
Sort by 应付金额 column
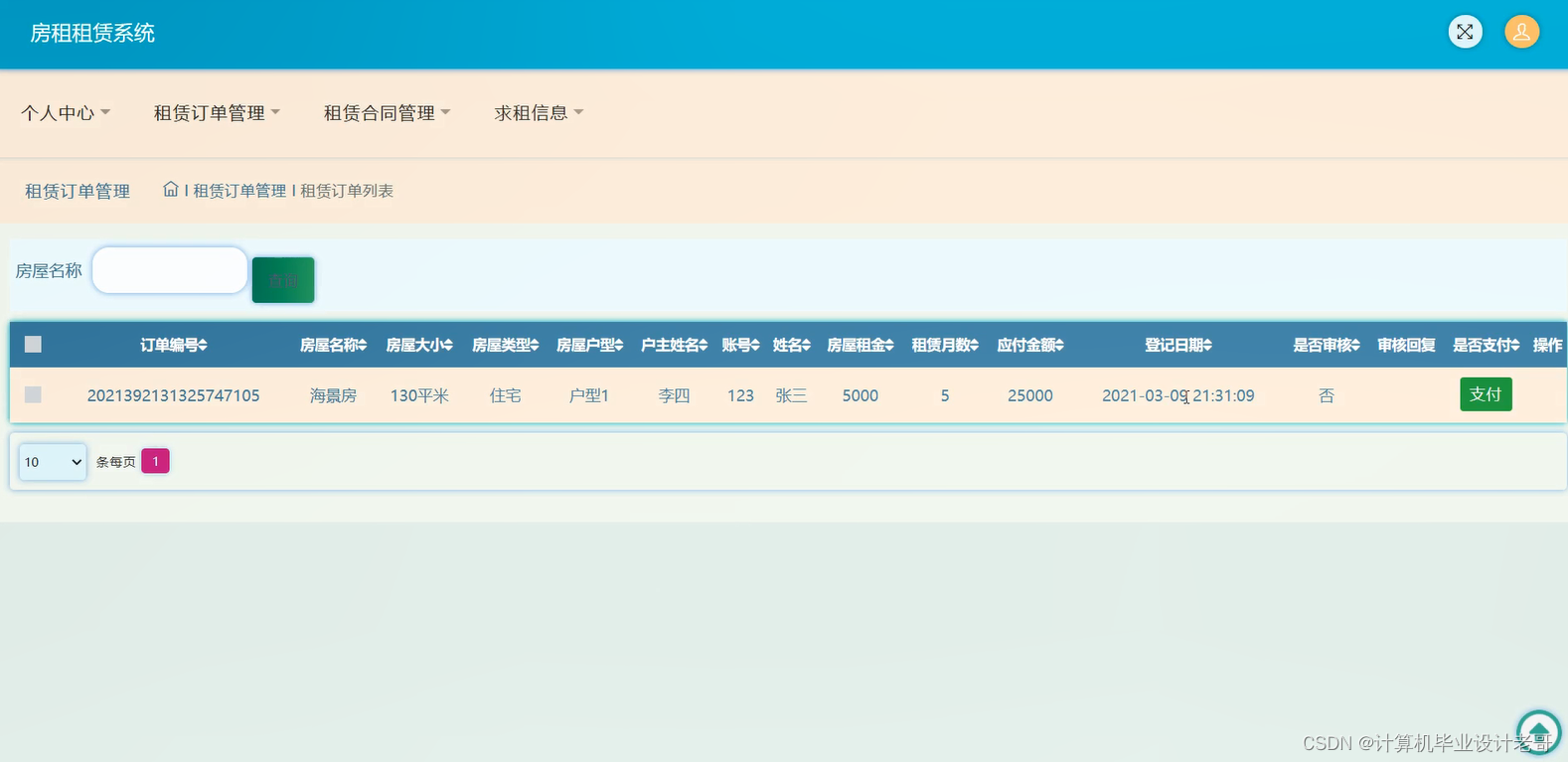(x=1030, y=345)
